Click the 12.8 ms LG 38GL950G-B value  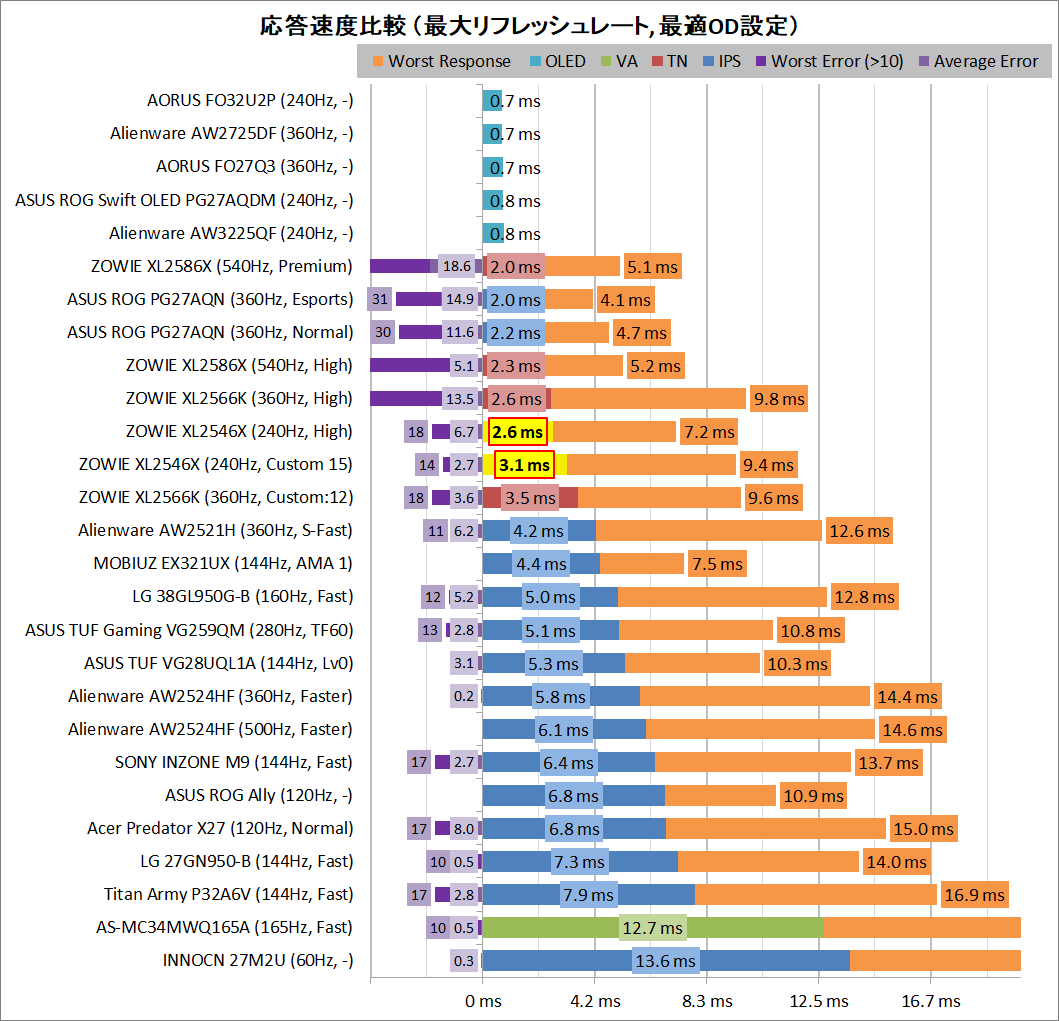pos(864,598)
